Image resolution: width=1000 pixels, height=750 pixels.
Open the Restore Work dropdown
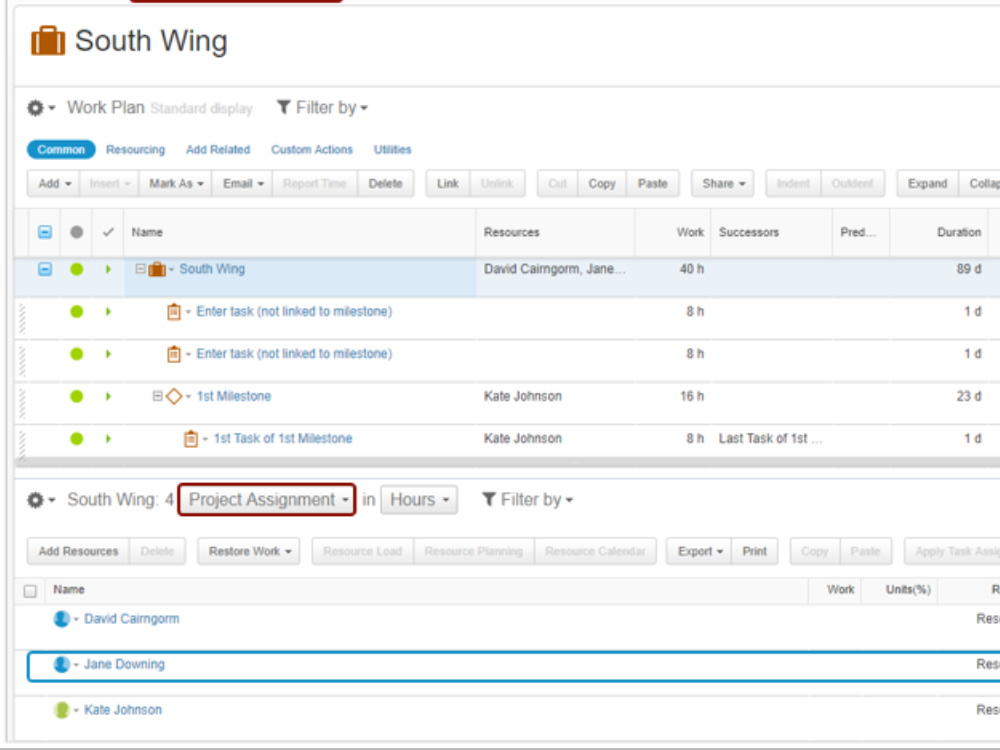249,552
